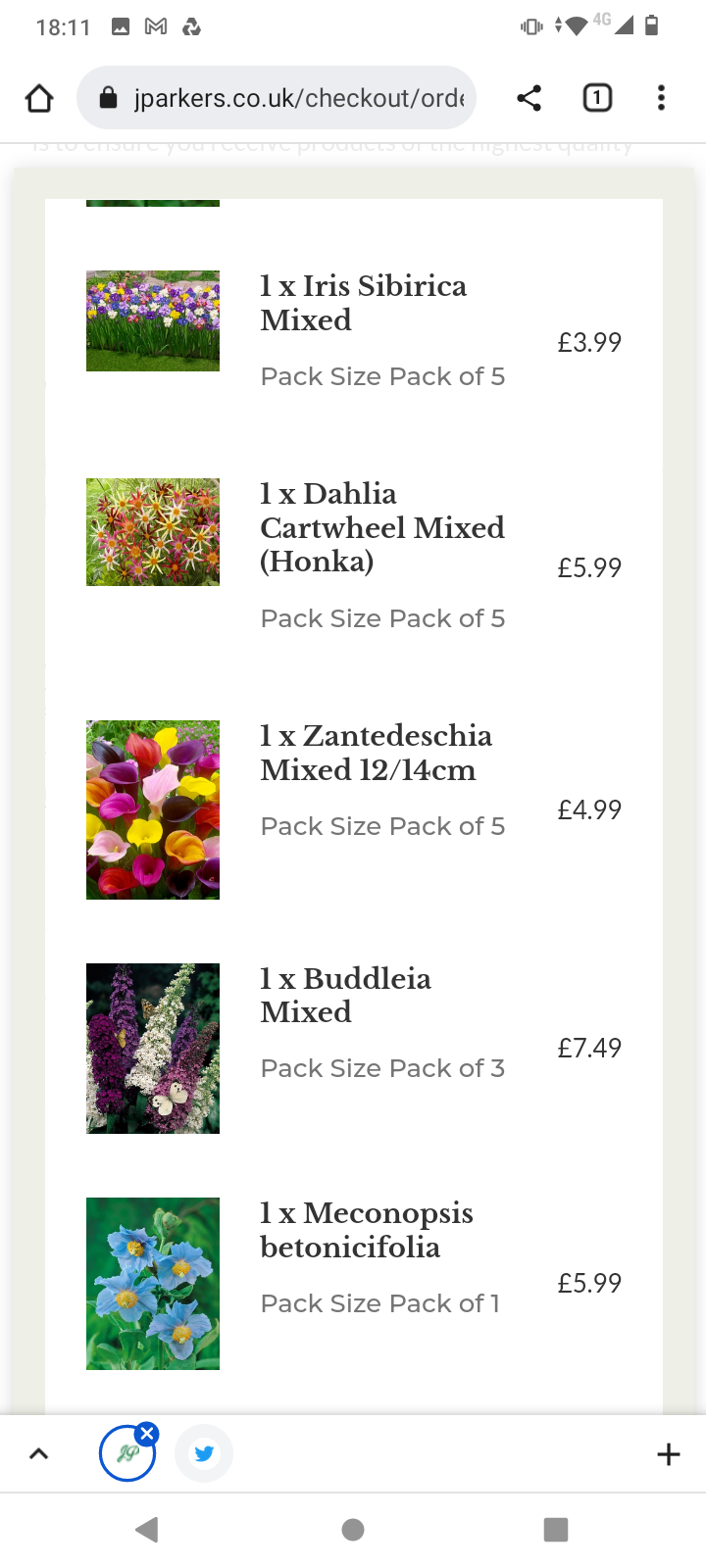Image resolution: width=706 pixels, height=1568 pixels.
Task: Tap the Buddleia Mixed product title
Action: coord(345,995)
